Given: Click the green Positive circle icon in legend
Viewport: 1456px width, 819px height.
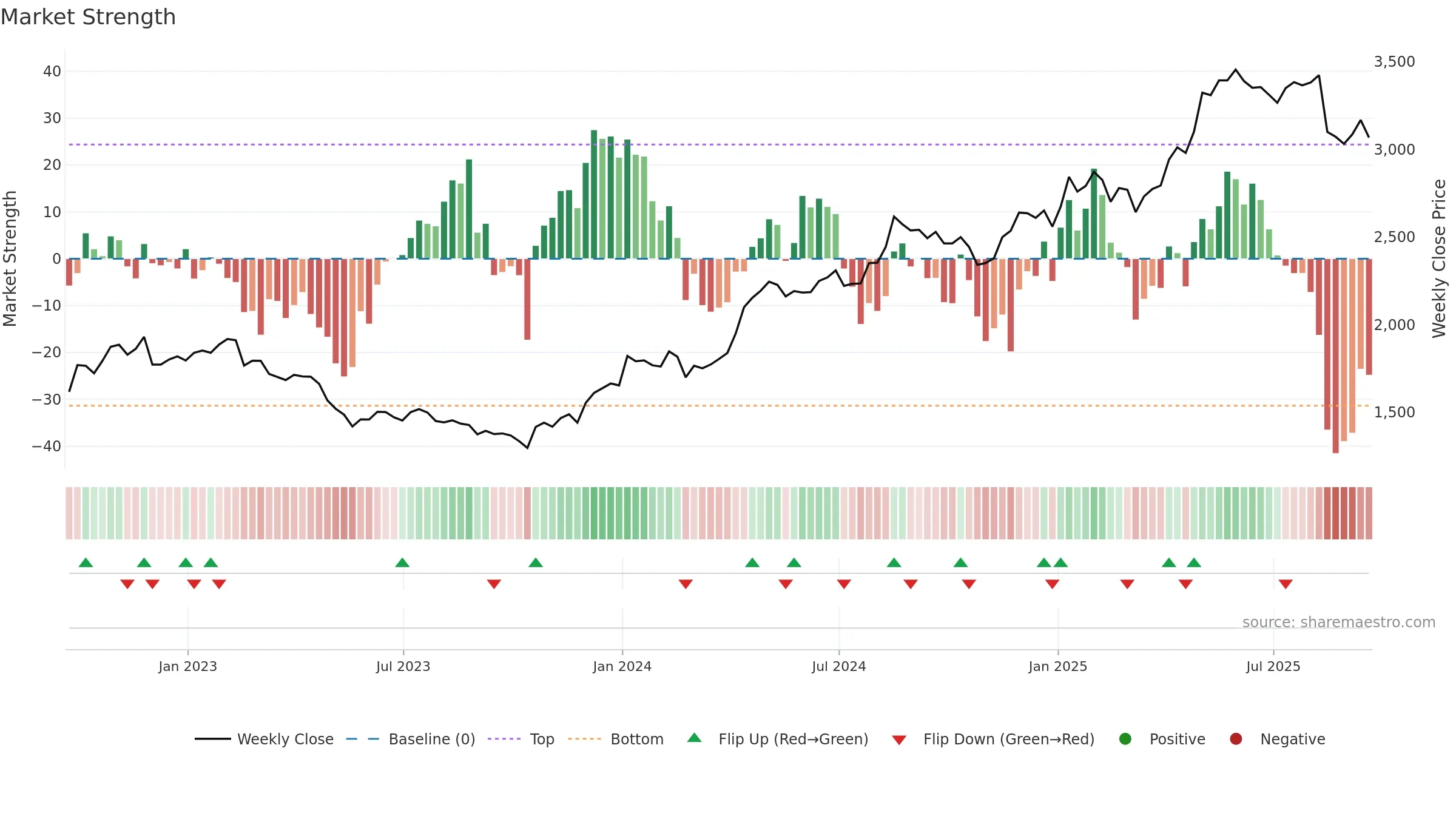Looking at the screenshot, I should tap(1125, 739).
